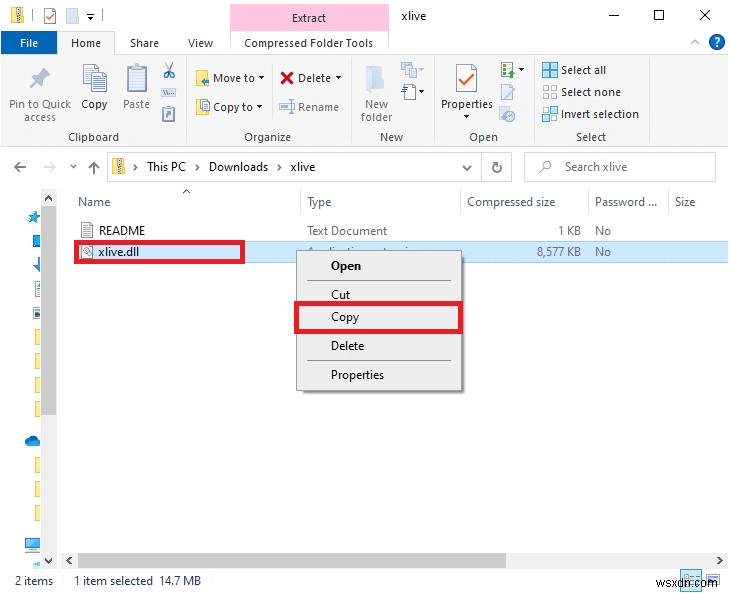Open the File tab
Image resolution: width=729 pixels, height=593 pixels.
(29, 43)
